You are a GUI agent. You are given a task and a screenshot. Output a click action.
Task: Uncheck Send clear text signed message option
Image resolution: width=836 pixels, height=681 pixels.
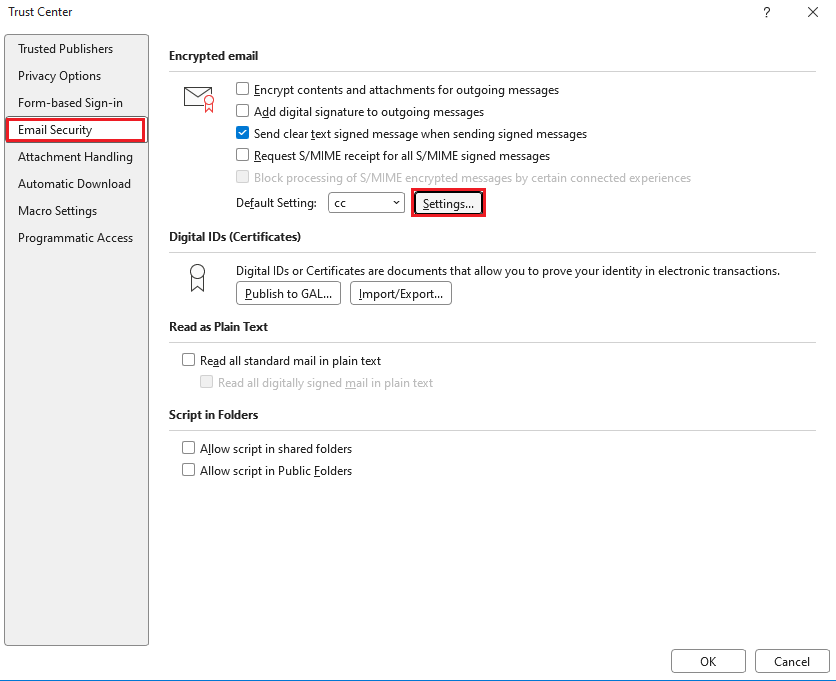tap(242, 134)
